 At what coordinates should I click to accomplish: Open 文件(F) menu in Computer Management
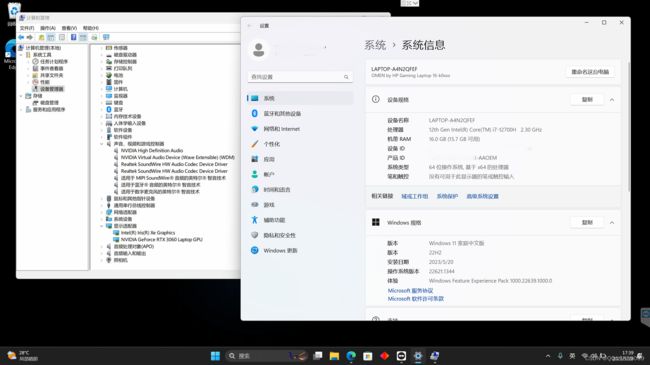pyautogui.click(x=27, y=28)
